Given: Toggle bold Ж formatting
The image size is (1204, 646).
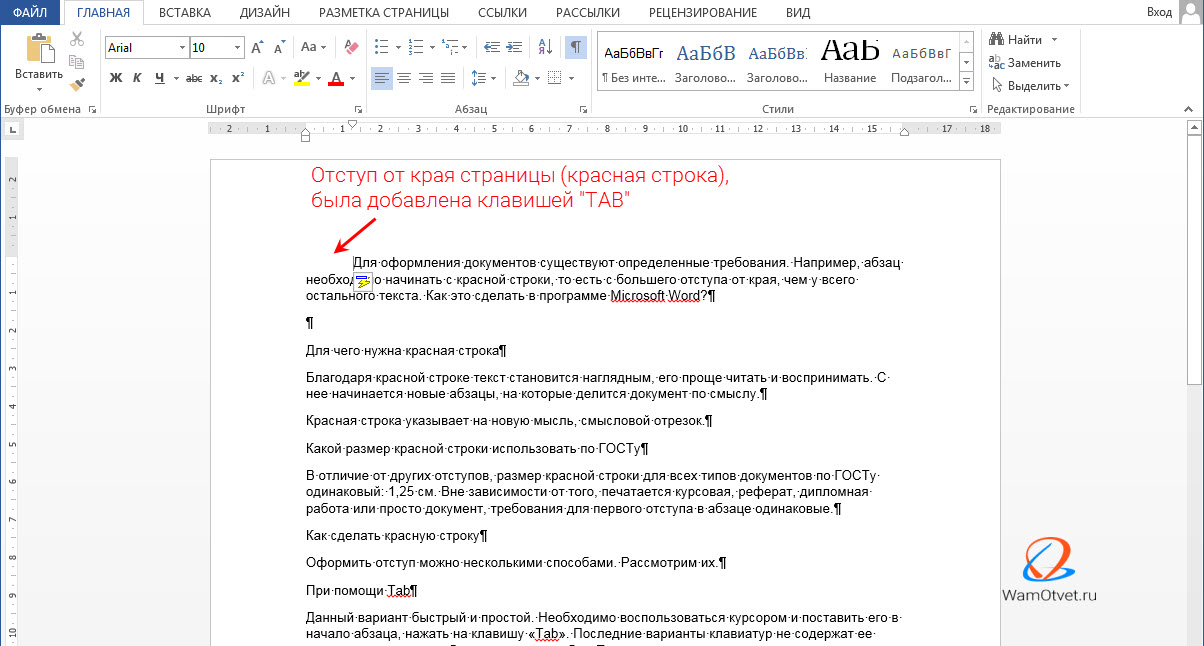Looking at the screenshot, I should pos(116,78).
